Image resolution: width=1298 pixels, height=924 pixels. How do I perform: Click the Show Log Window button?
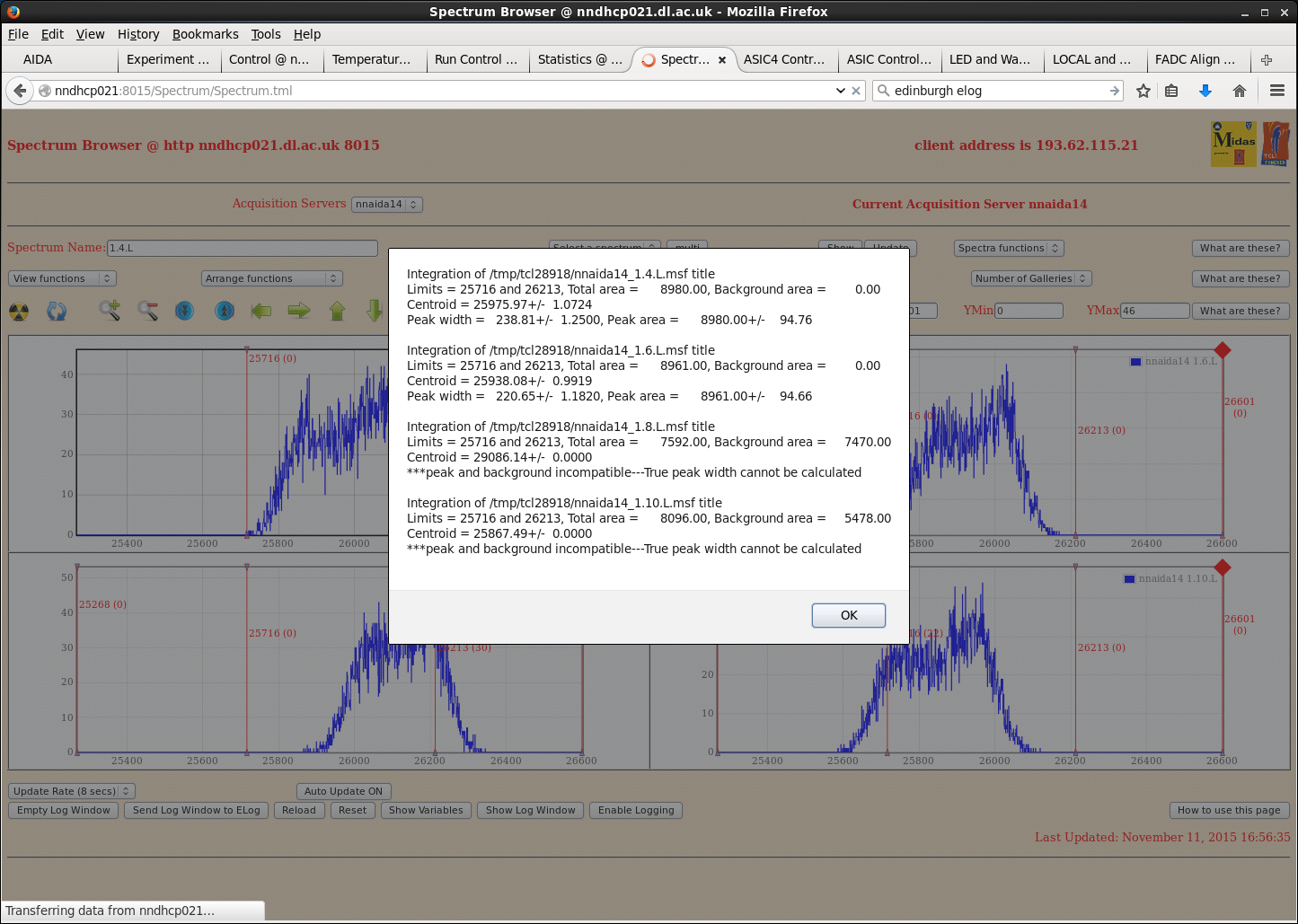coord(530,810)
